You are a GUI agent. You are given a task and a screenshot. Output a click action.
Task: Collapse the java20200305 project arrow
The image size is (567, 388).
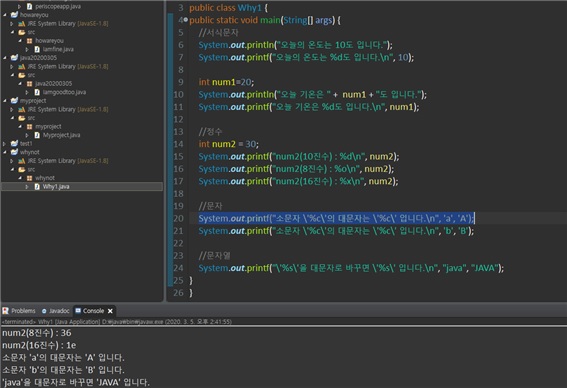[x=5, y=57]
